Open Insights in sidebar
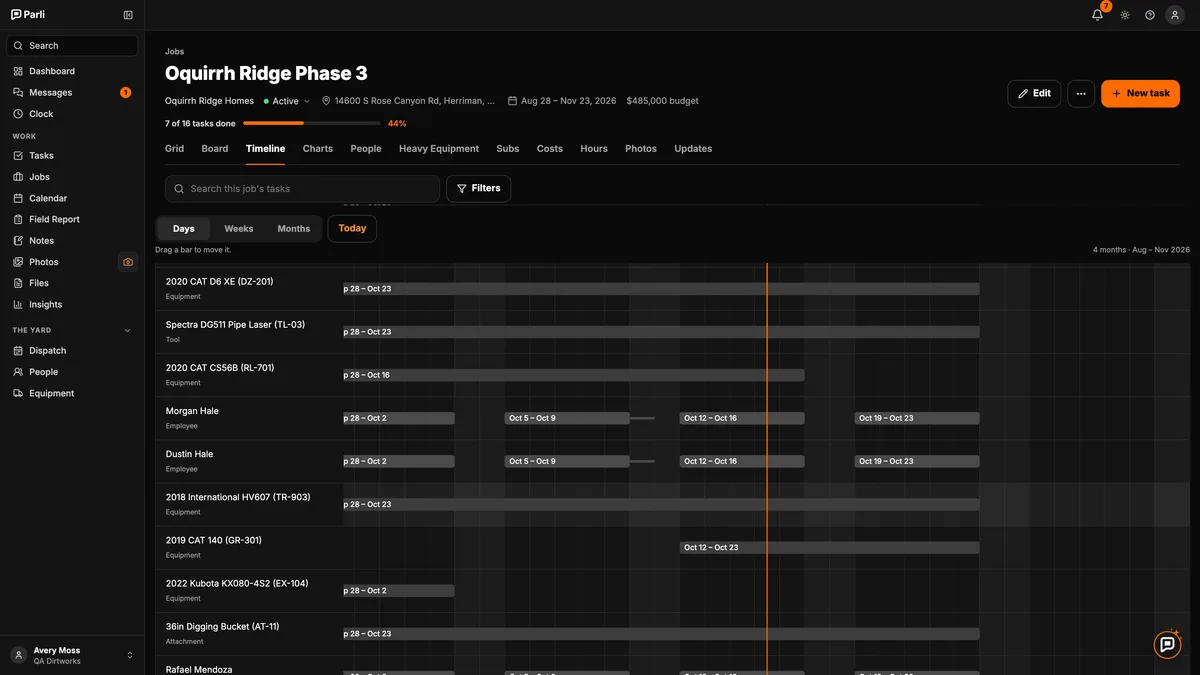Screen dimensions: 1200x675 72,304
